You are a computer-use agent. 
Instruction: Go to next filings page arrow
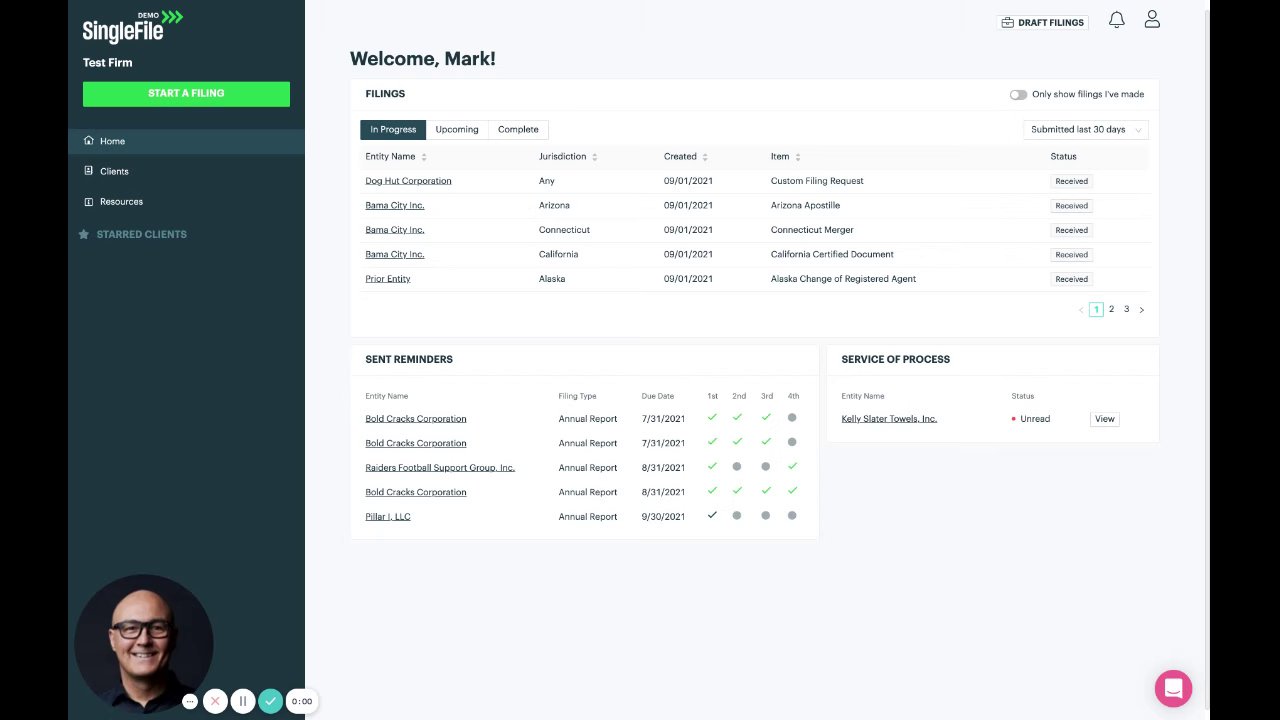pyautogui.click(x=1142, y=310)
